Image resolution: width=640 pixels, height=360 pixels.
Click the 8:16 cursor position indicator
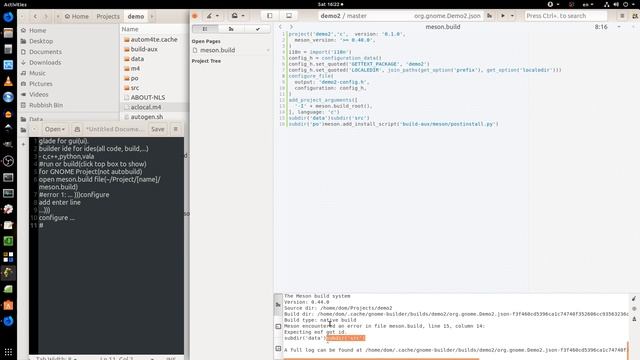601,27
